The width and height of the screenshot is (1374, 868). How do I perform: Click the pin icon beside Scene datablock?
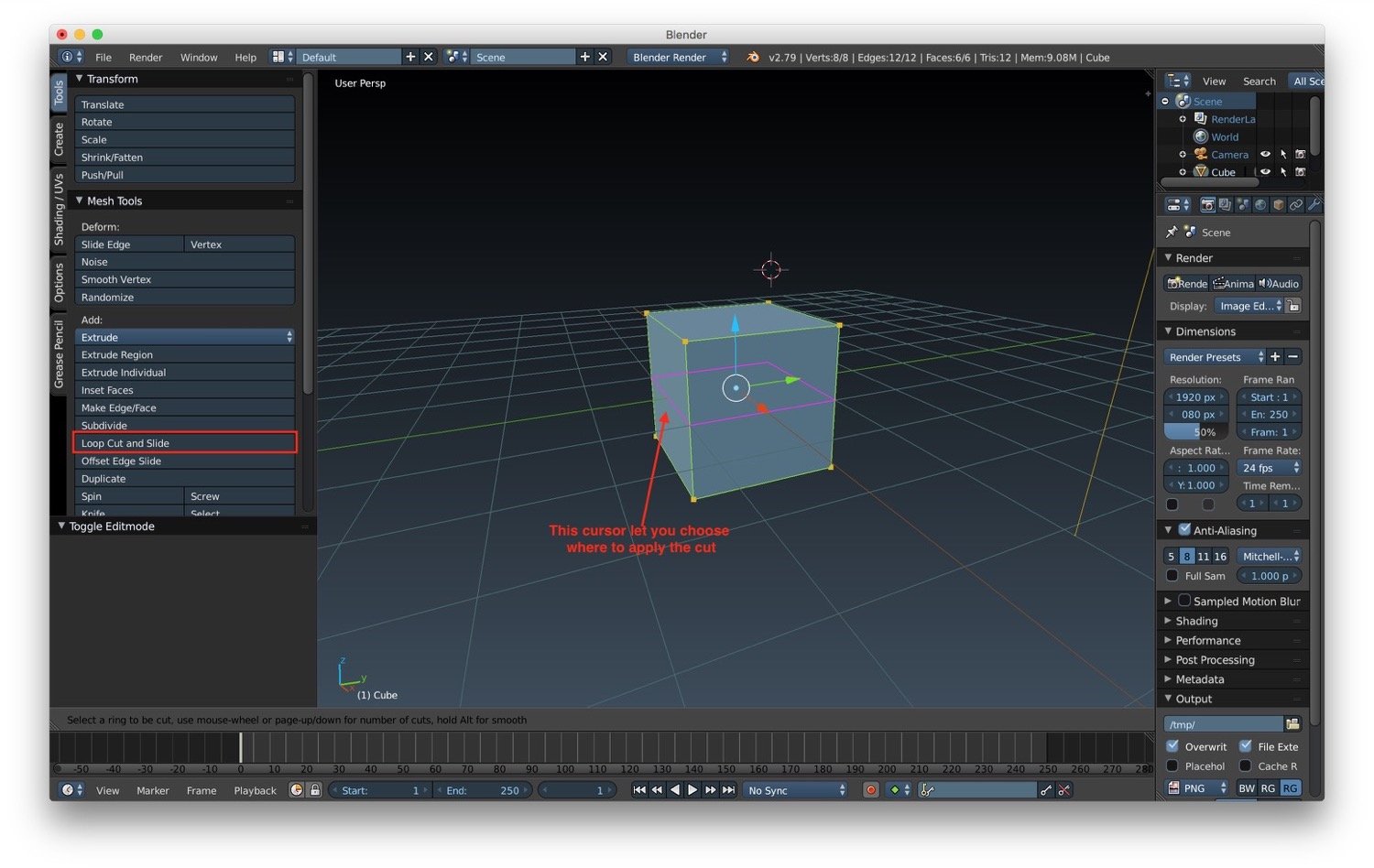coord(1172,232)
